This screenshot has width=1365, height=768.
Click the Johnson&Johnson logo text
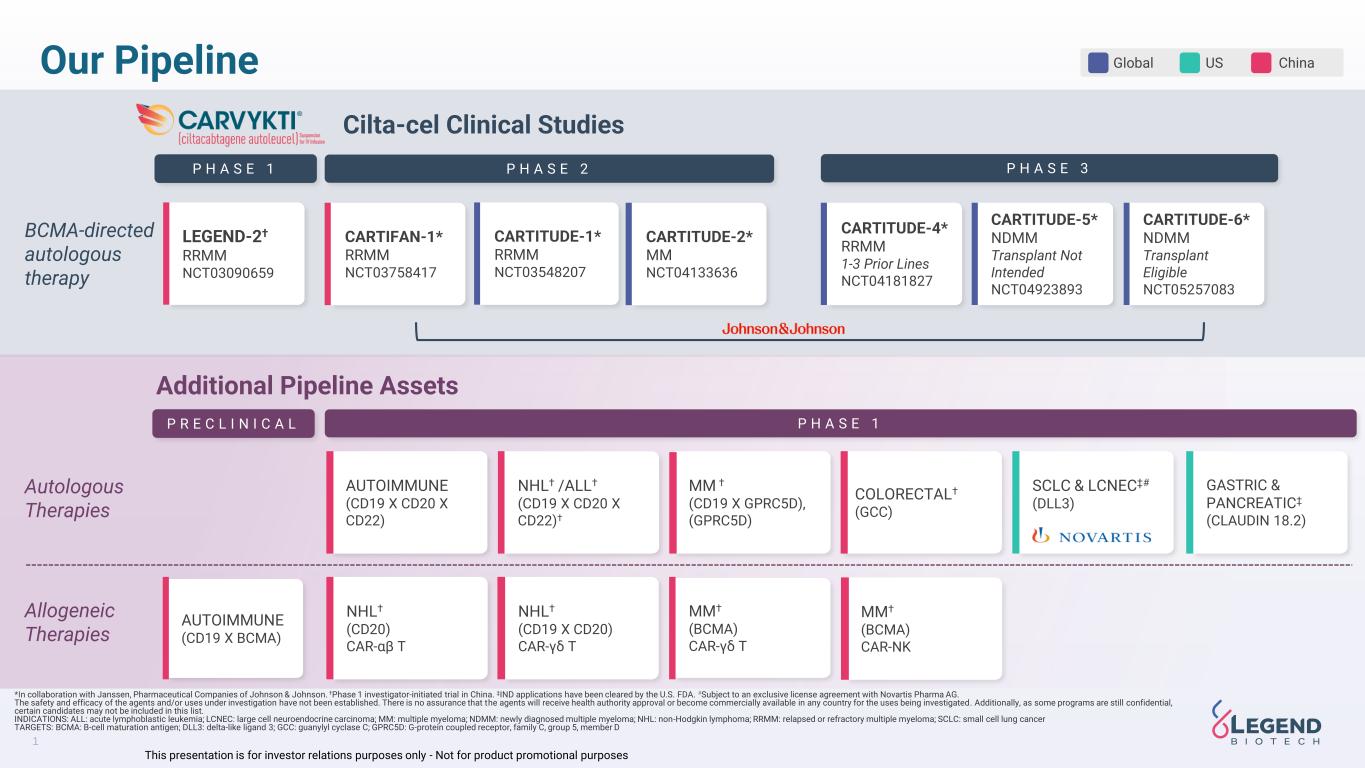pos(783,329)
